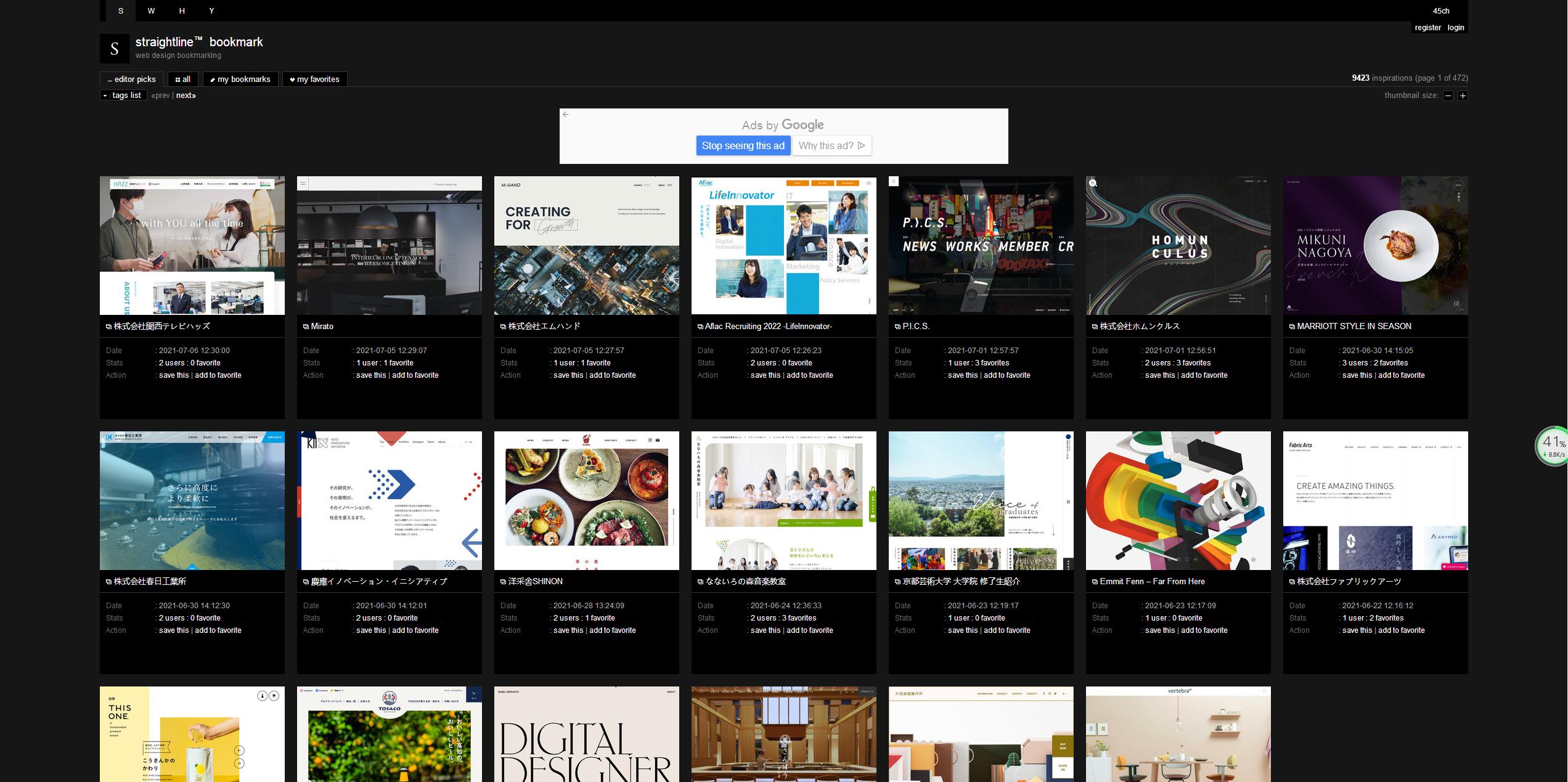
Task: Switch to the all tab
Action: pyautogui.click(x=182, y=79)
